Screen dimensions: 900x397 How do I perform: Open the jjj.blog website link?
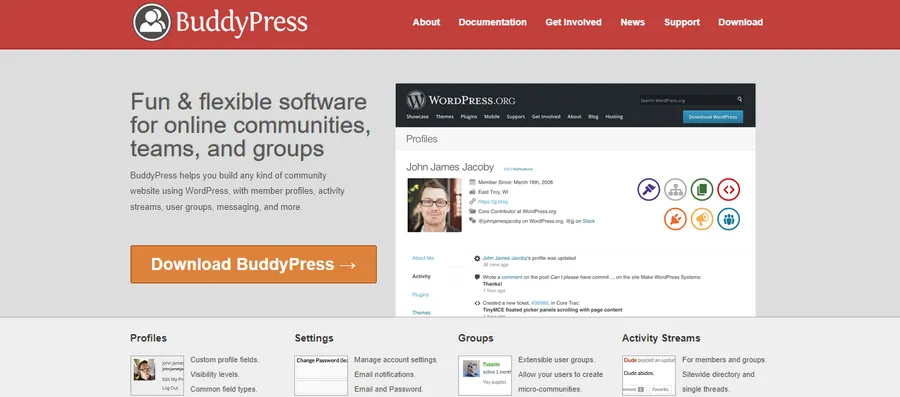493,202
